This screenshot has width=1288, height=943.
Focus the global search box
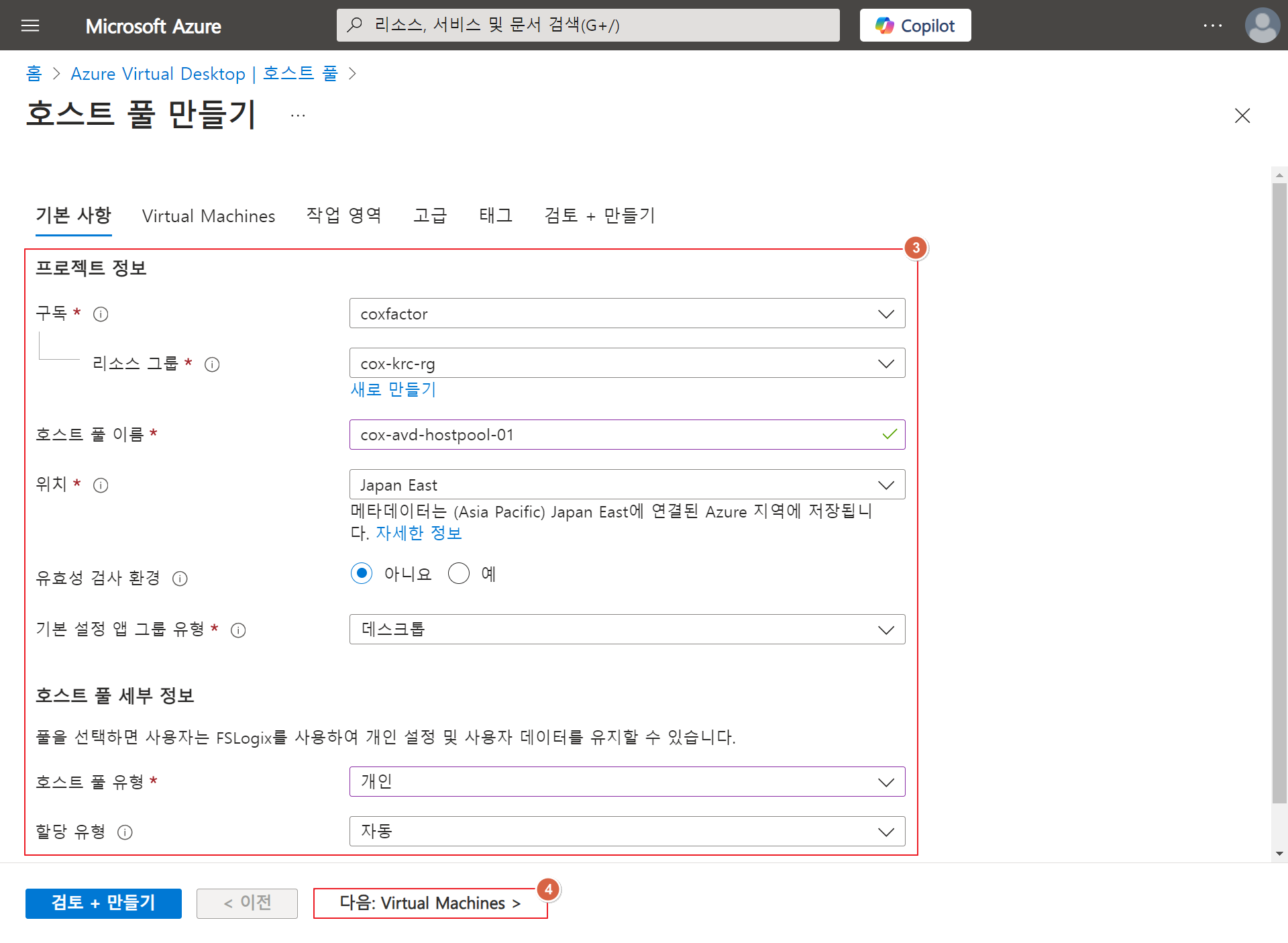coord(588,25)
